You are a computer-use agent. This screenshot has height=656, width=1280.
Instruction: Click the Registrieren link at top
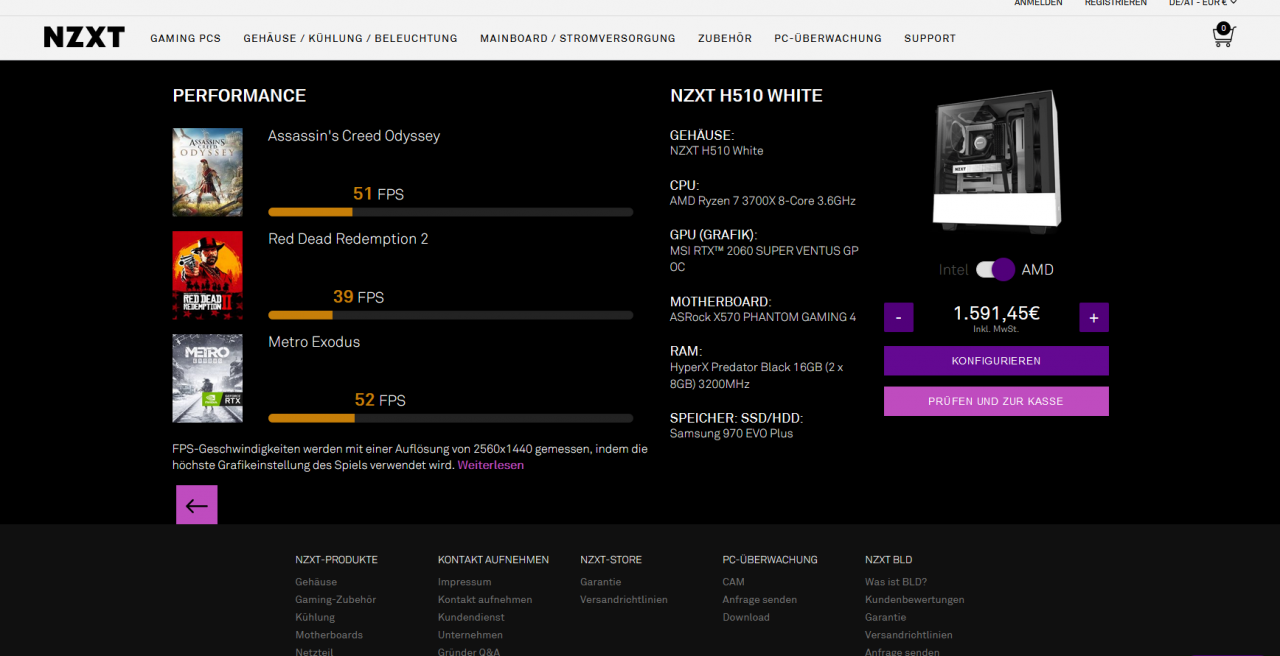(x=1116, y=3)
